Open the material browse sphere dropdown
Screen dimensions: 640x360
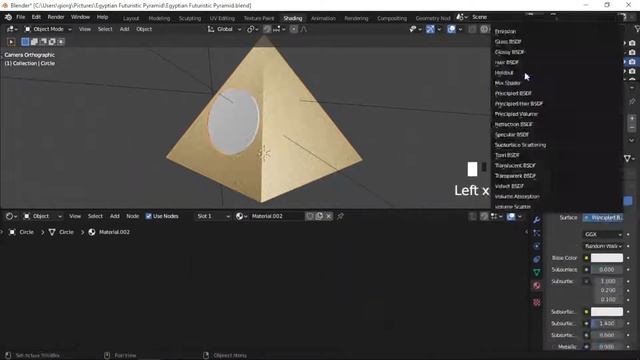241,216
